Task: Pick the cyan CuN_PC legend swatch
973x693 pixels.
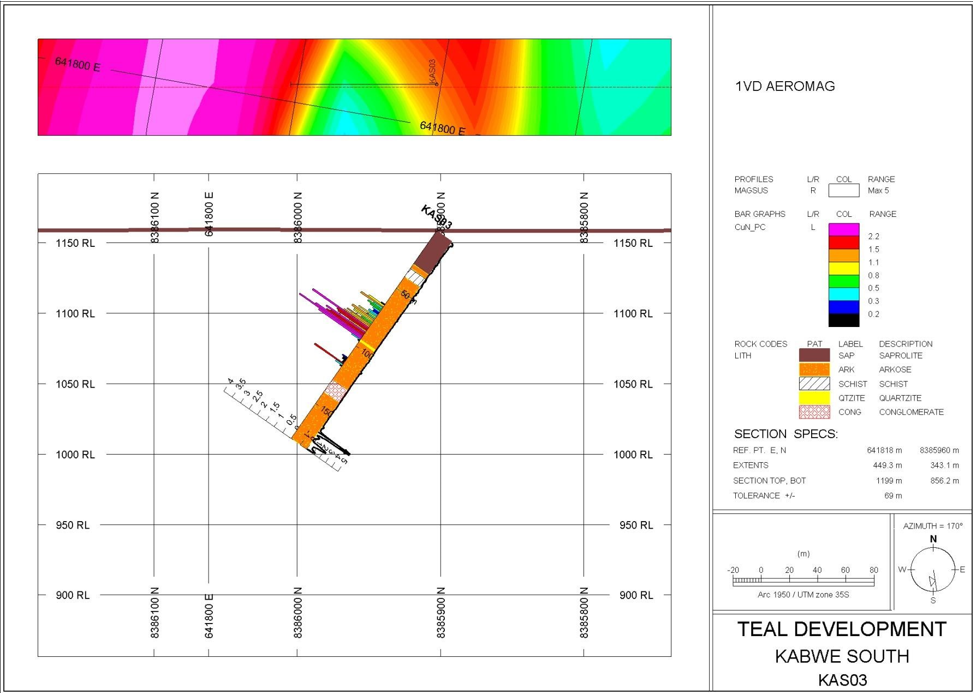Action: pyautogui.click(x=844, y=295)
